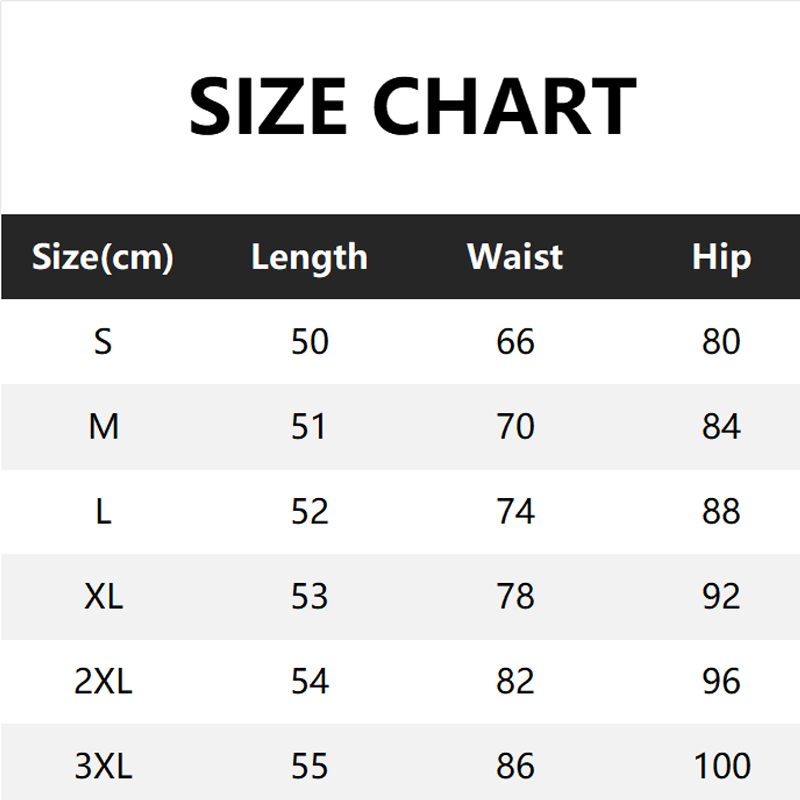Screen dimensions: 800x800
Task: Click the XL size row label
Action: coord(103,597)
